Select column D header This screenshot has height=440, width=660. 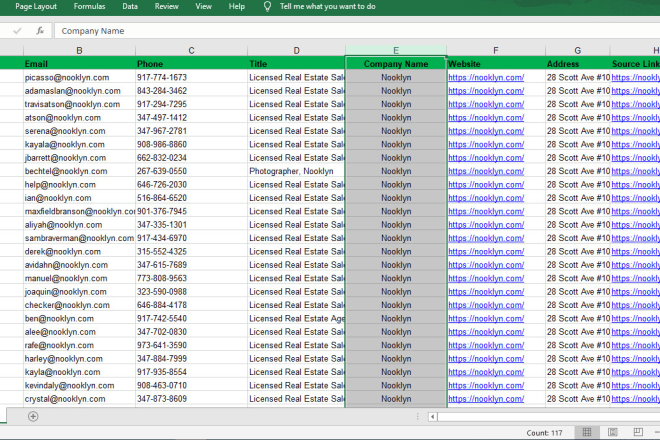pos(296,51)
